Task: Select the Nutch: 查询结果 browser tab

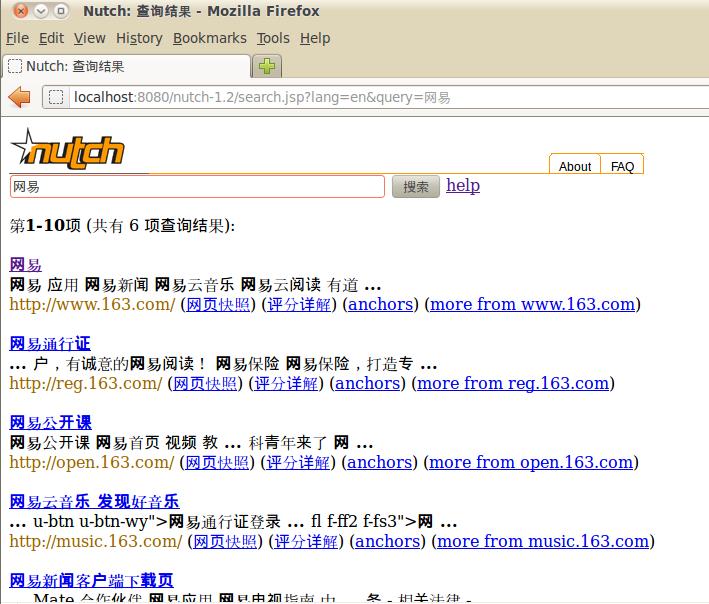Action: [x=127, y=66]
